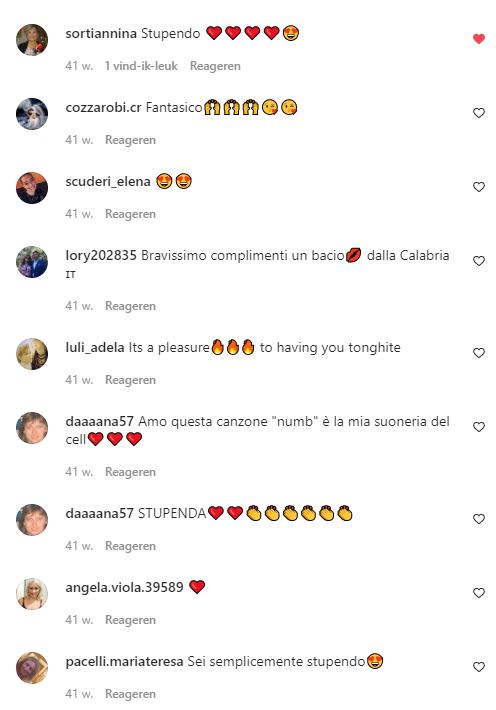Like angela.viola.39589's heart comment
The height and width of the screenshot is (710, 496).
click(479, 592)
